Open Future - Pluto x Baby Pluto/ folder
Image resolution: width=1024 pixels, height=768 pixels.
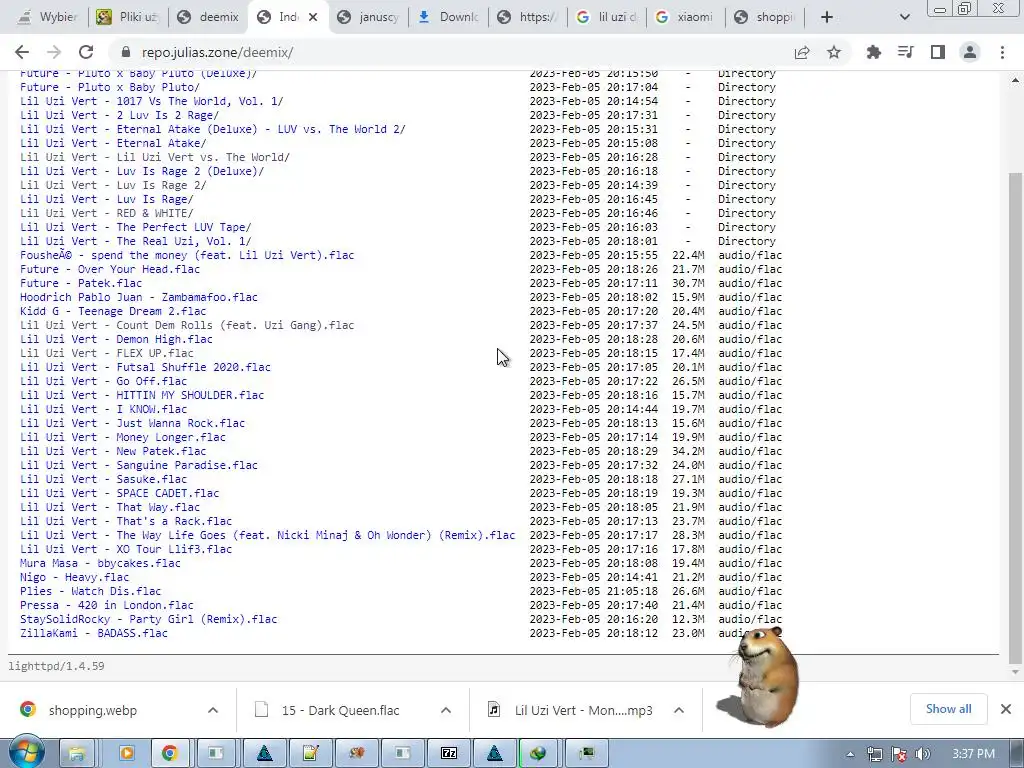(x=110, y=87)
